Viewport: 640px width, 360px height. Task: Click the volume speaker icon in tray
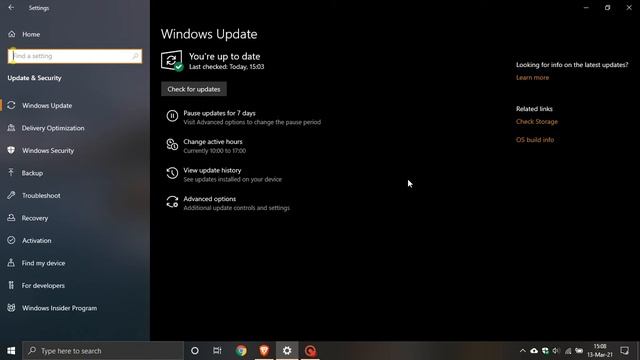pos(556,351)
